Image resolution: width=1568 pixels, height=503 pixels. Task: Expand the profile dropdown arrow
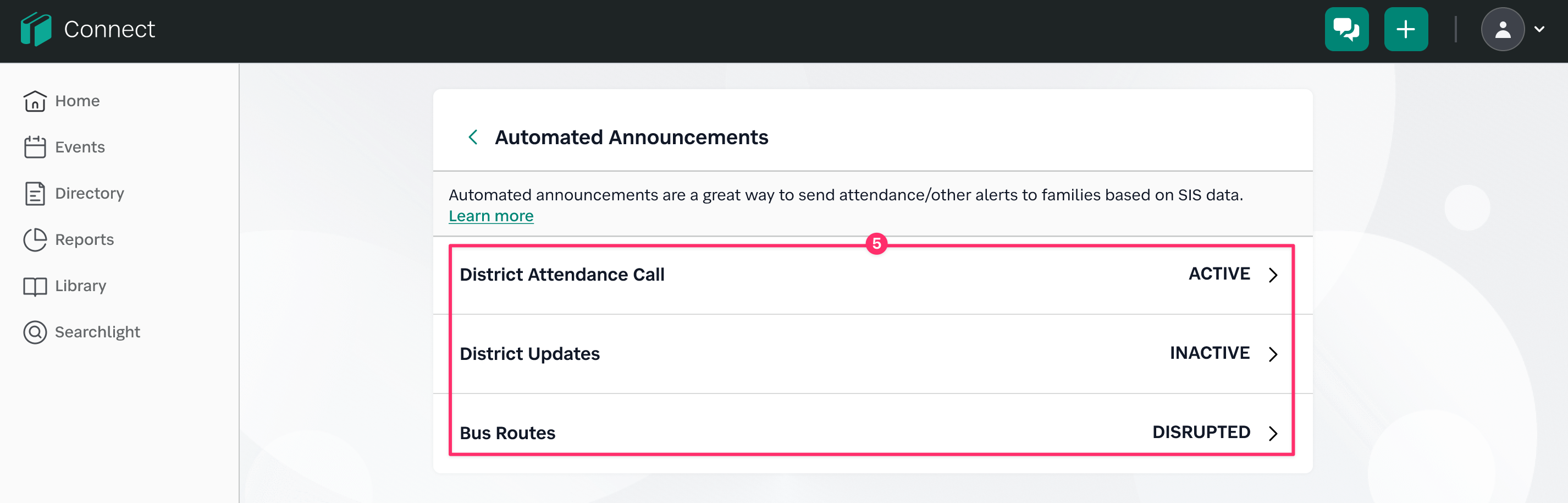[x=1539, y=29]
